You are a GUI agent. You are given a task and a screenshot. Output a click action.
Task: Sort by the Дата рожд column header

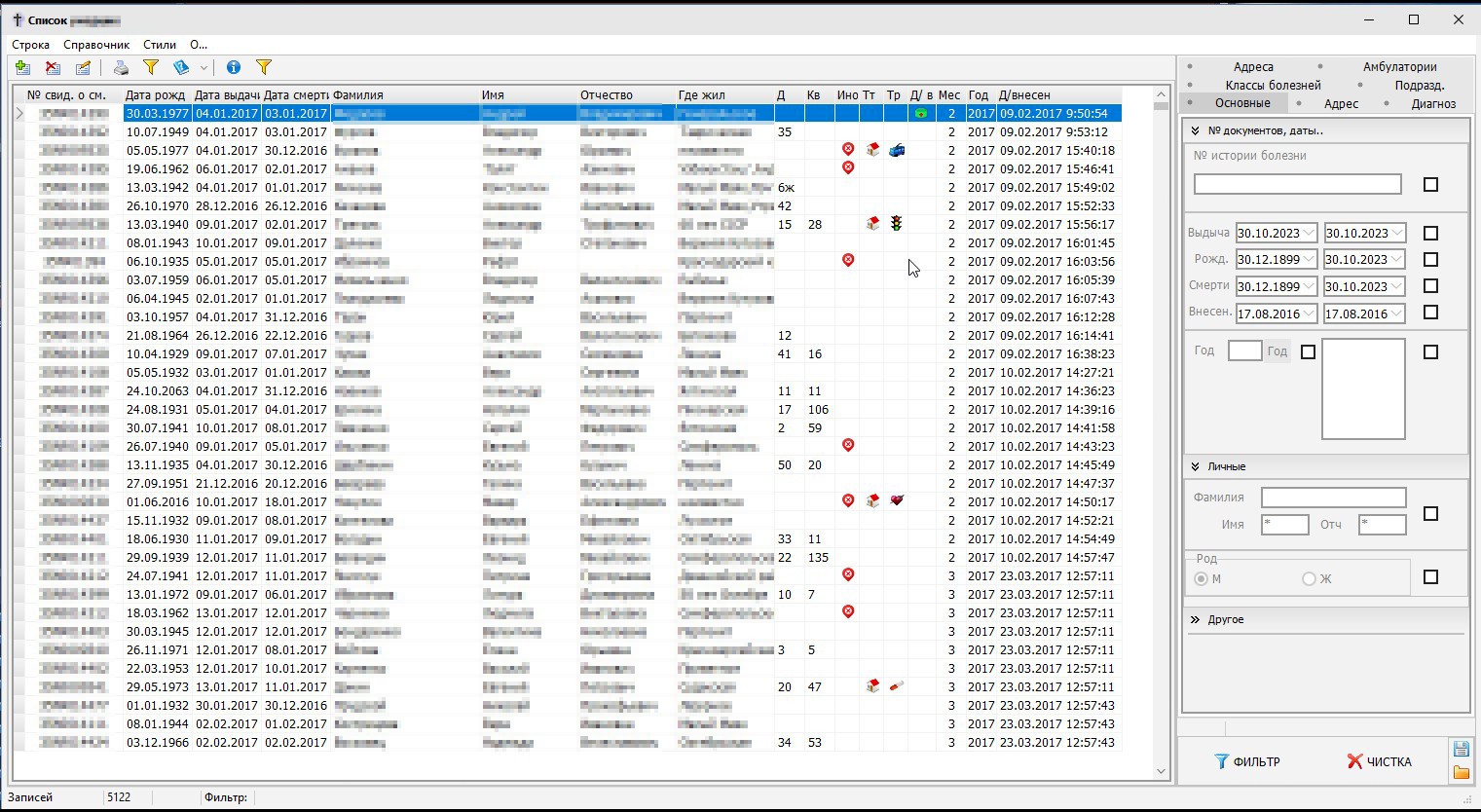pos(158,95)
